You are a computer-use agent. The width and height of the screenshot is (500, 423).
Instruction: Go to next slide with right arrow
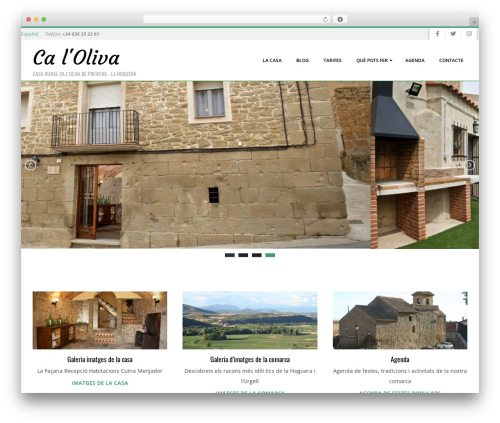pyautogui.click(x=470, y=165)
